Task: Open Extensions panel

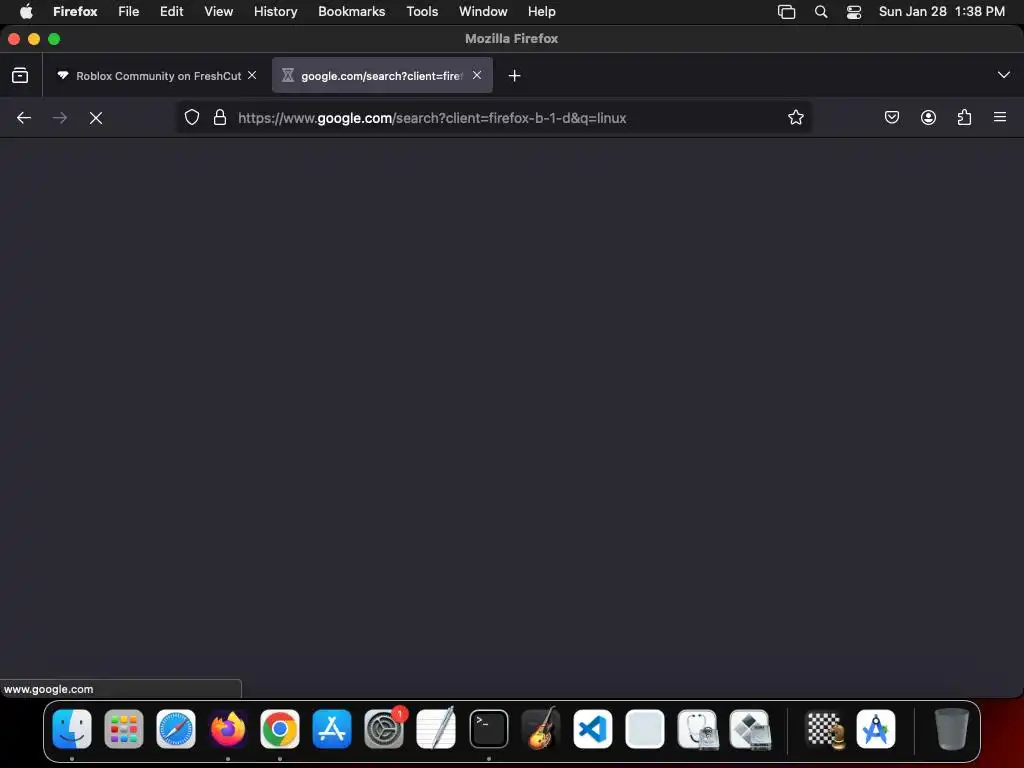Action: pyautogui.click(x=964, y=118)
